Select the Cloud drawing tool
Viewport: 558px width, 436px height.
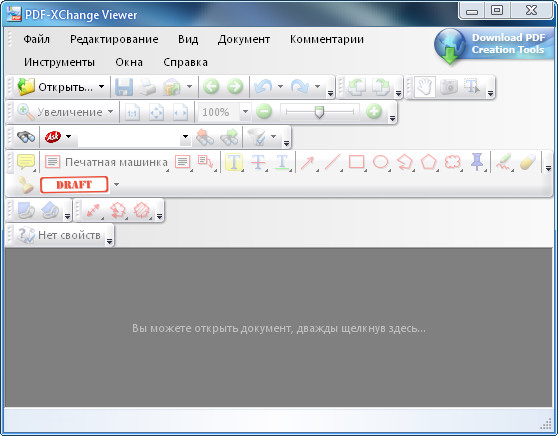453,162
